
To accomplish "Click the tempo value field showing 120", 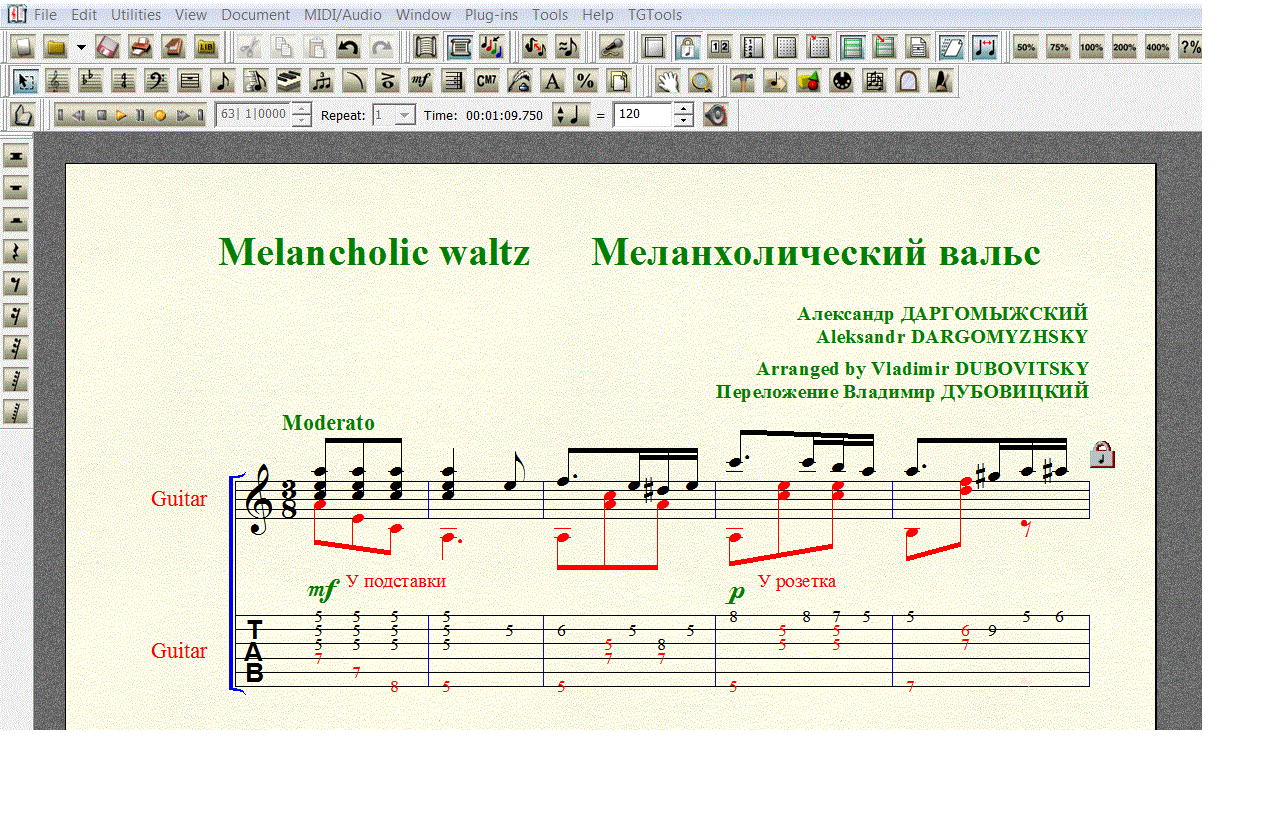I will click(643, 115).
